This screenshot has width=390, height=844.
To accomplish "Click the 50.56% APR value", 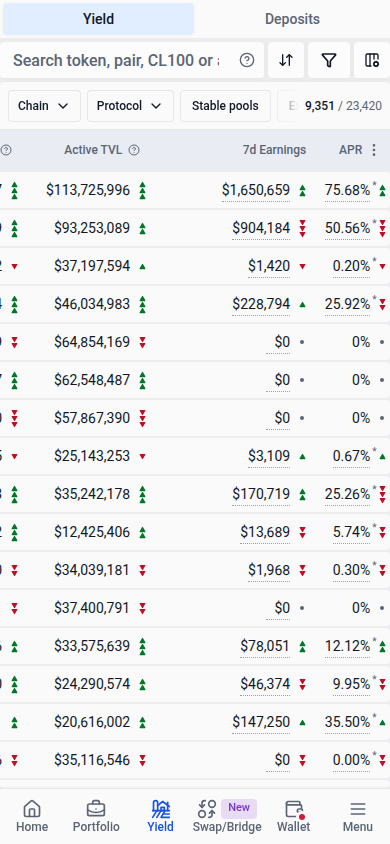I will pos(348,228).
